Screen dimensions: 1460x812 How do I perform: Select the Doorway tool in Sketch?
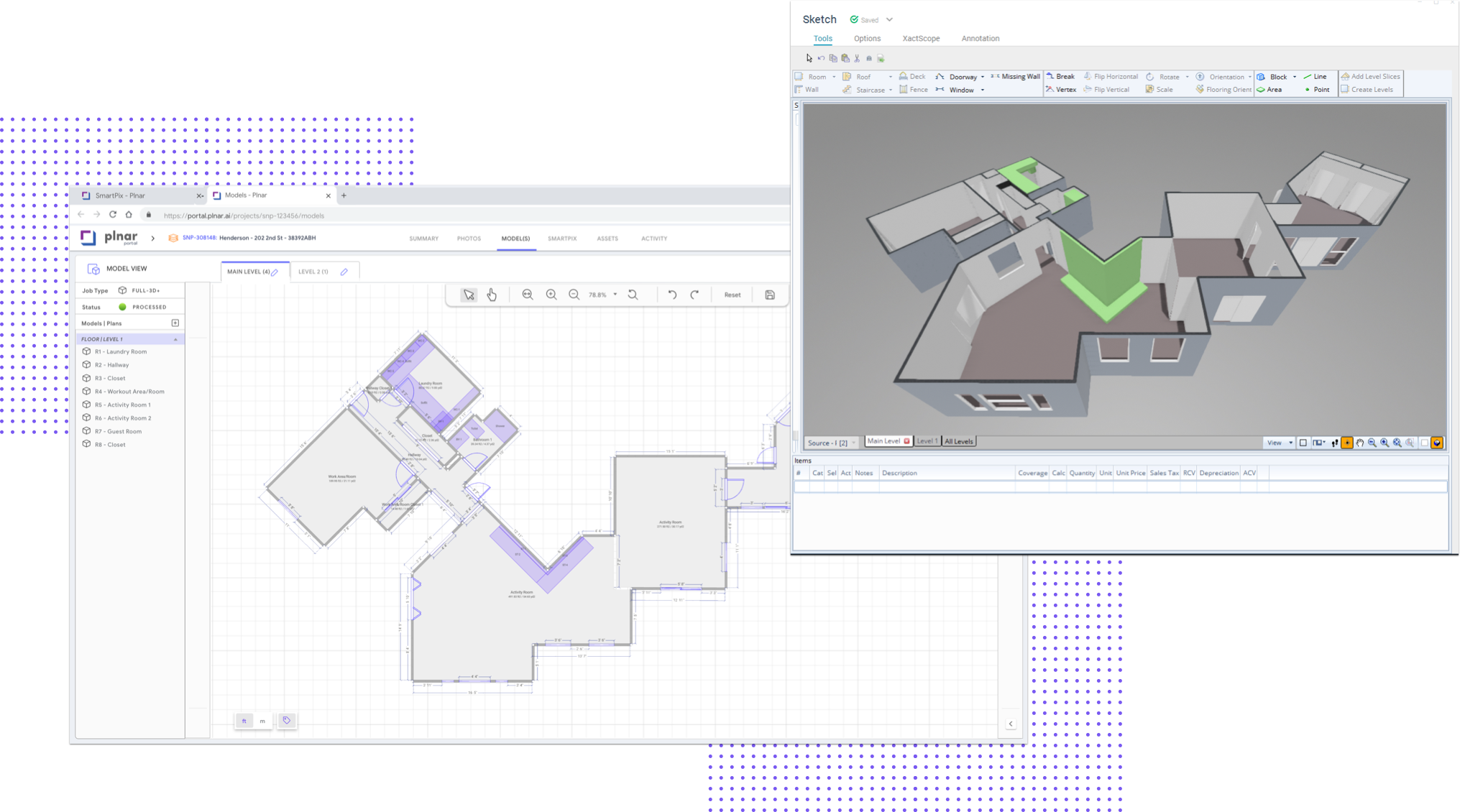click(x=957, y=77)
